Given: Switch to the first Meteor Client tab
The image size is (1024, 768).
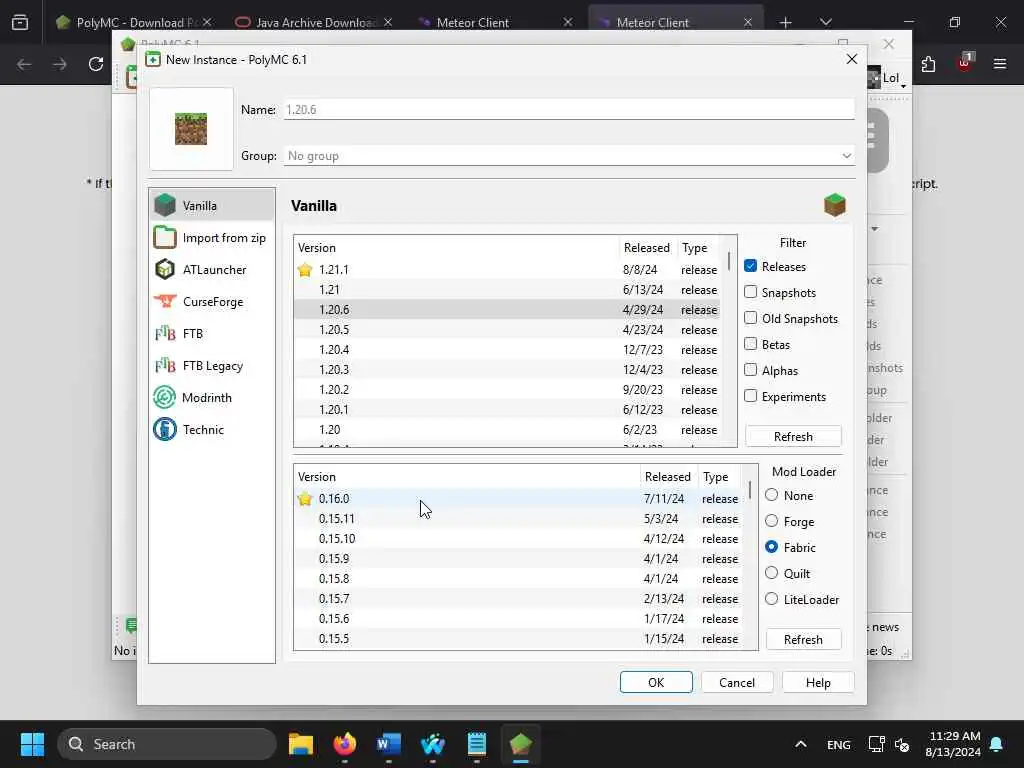Looking at the screenshot, I should pos(494,22).
